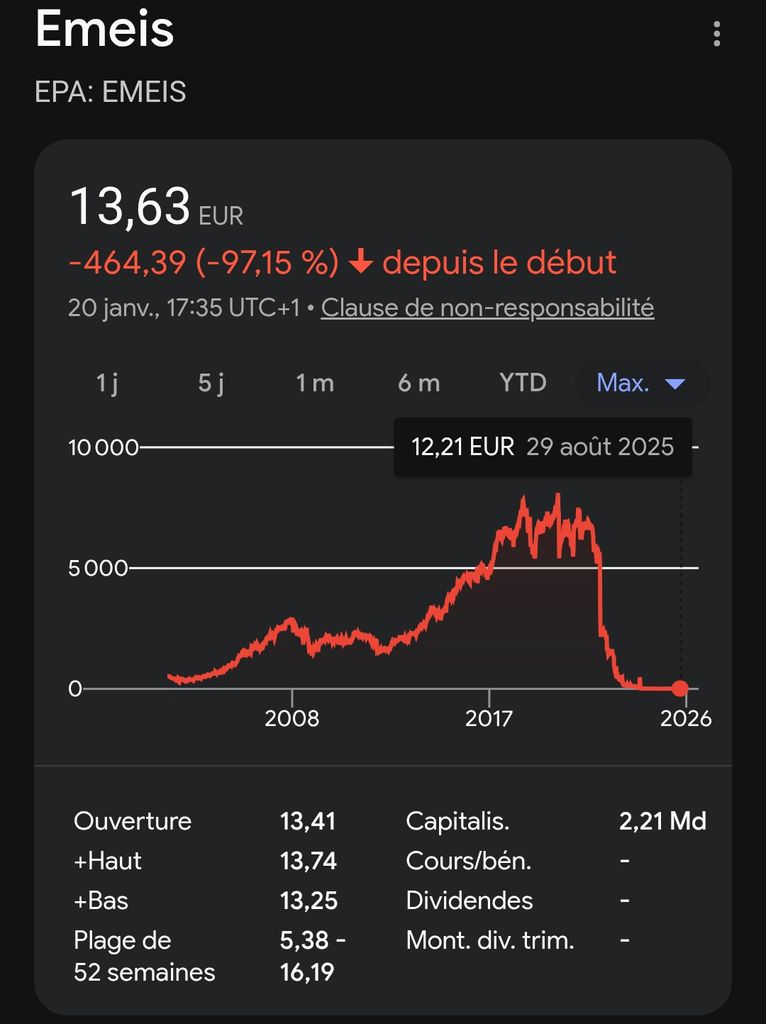Click the 2008 label on chart axis

pos(292,719)
